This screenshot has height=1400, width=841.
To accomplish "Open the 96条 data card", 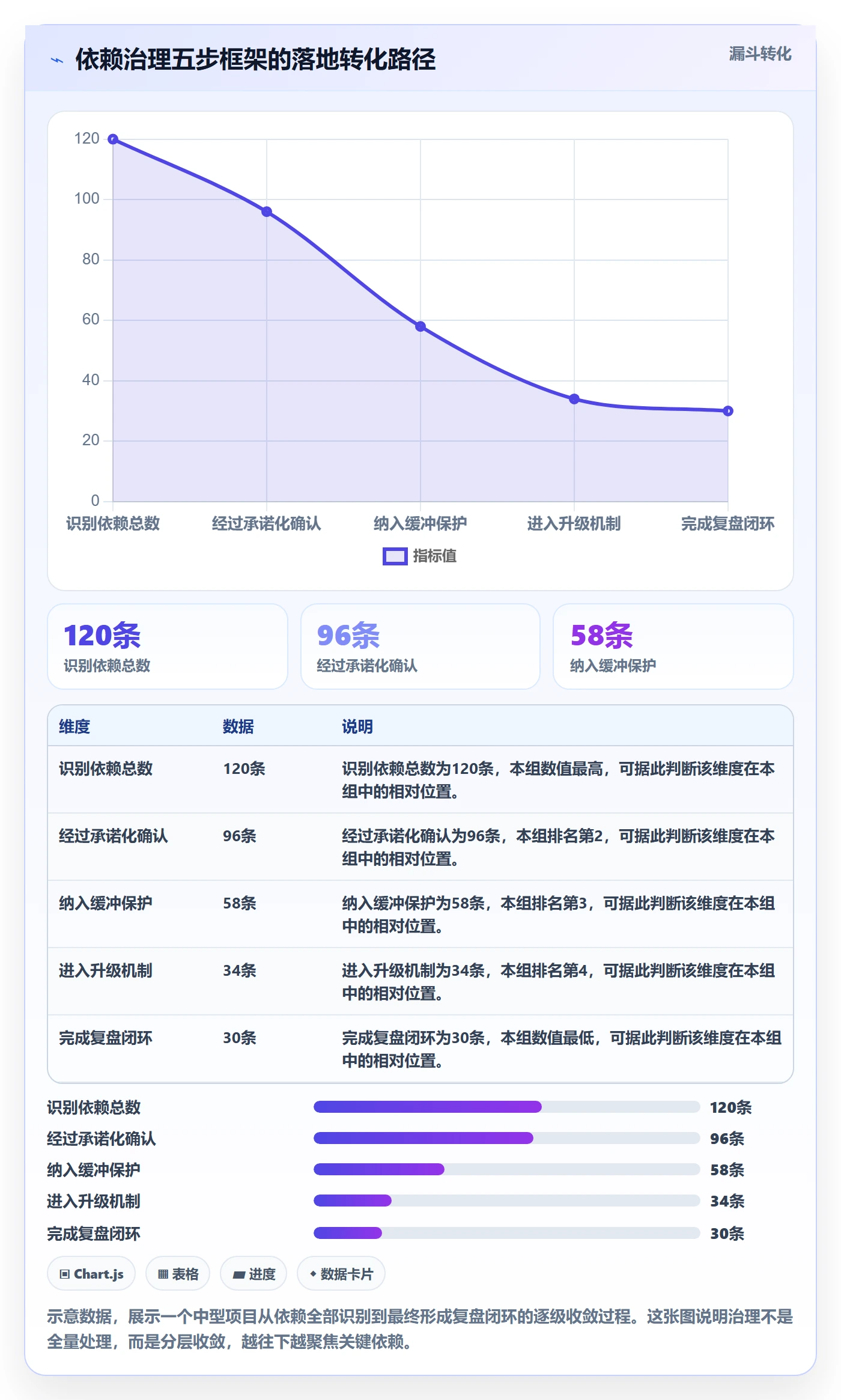I will tap(421, 647).
